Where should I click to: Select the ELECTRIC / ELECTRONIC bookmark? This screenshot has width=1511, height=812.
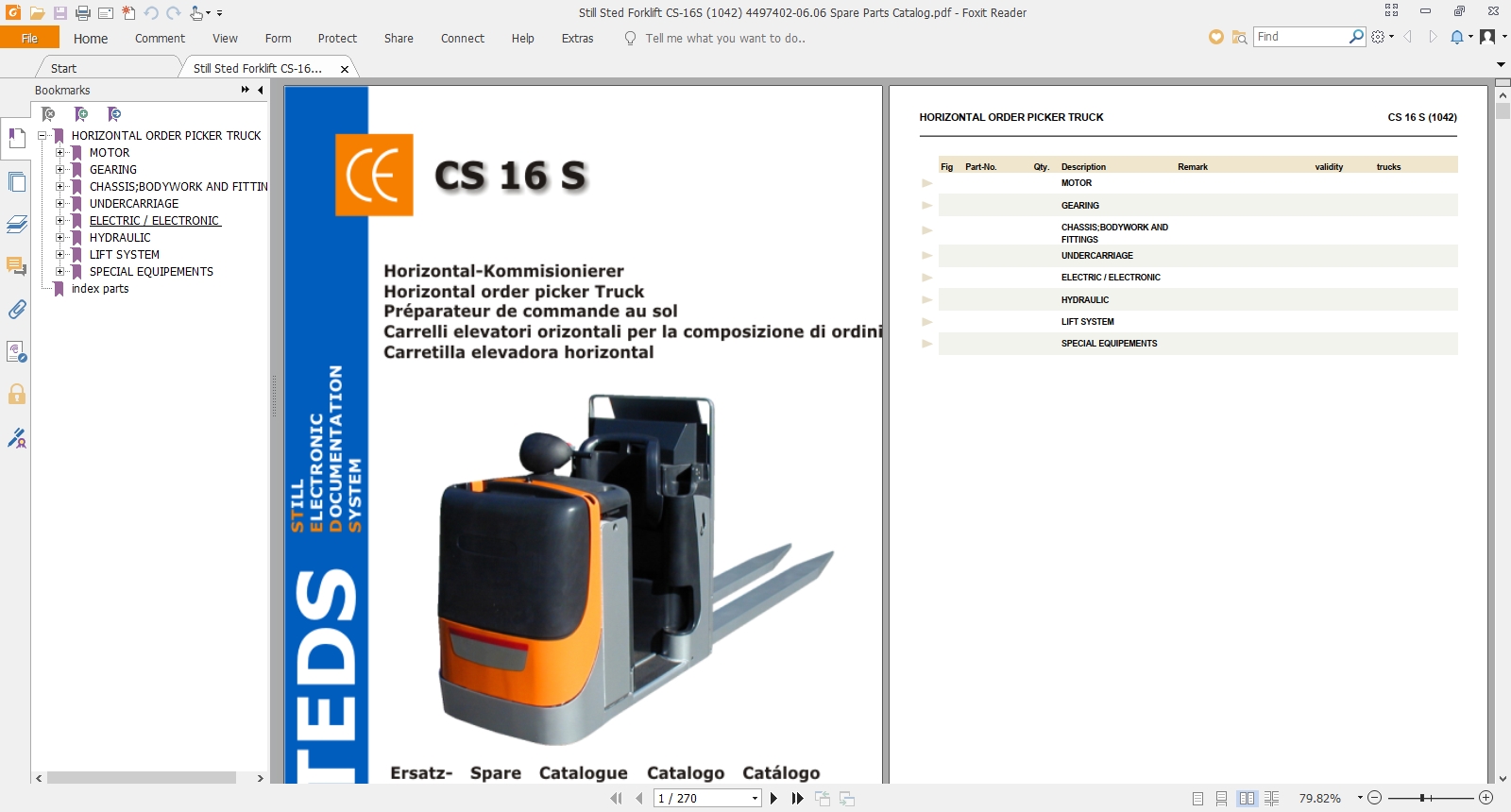coord(155,221)
